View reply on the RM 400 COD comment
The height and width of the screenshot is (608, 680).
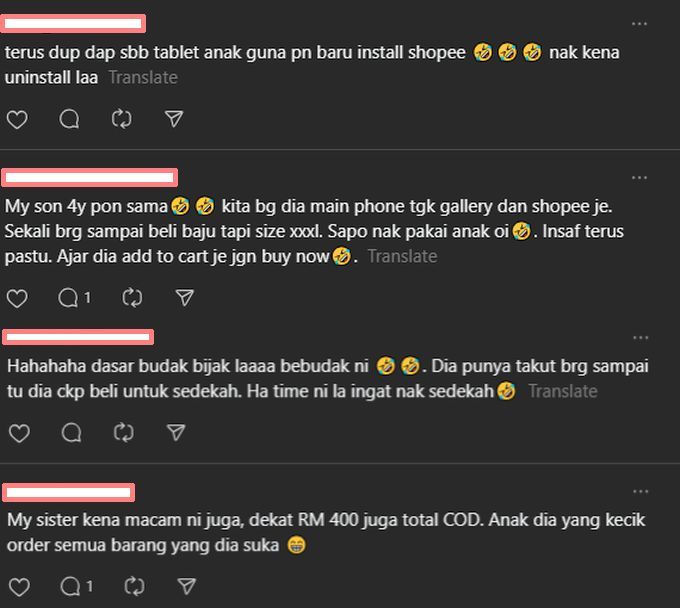click(77, 587)
